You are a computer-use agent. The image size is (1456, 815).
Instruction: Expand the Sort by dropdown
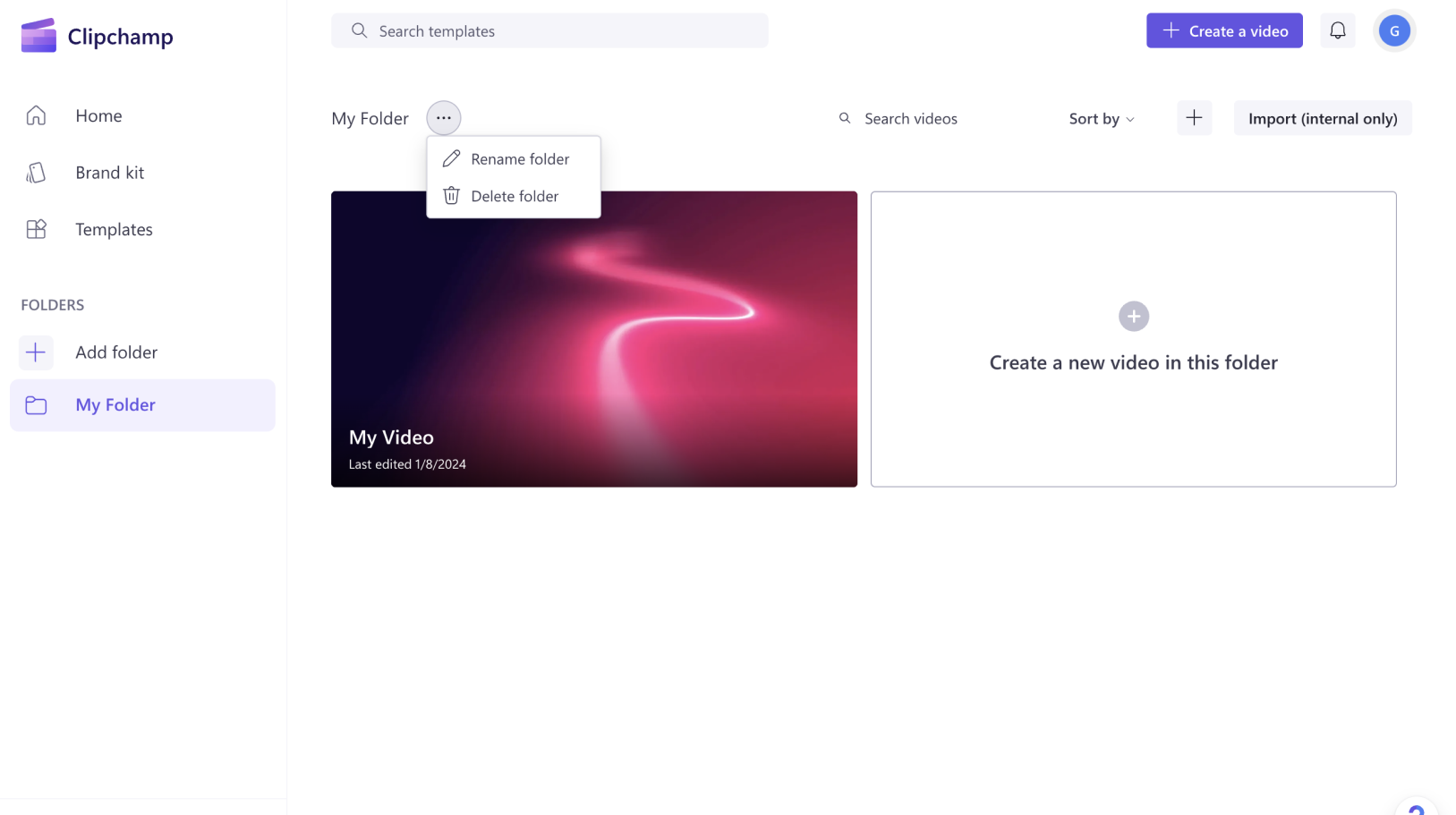tap(1102, 118)
